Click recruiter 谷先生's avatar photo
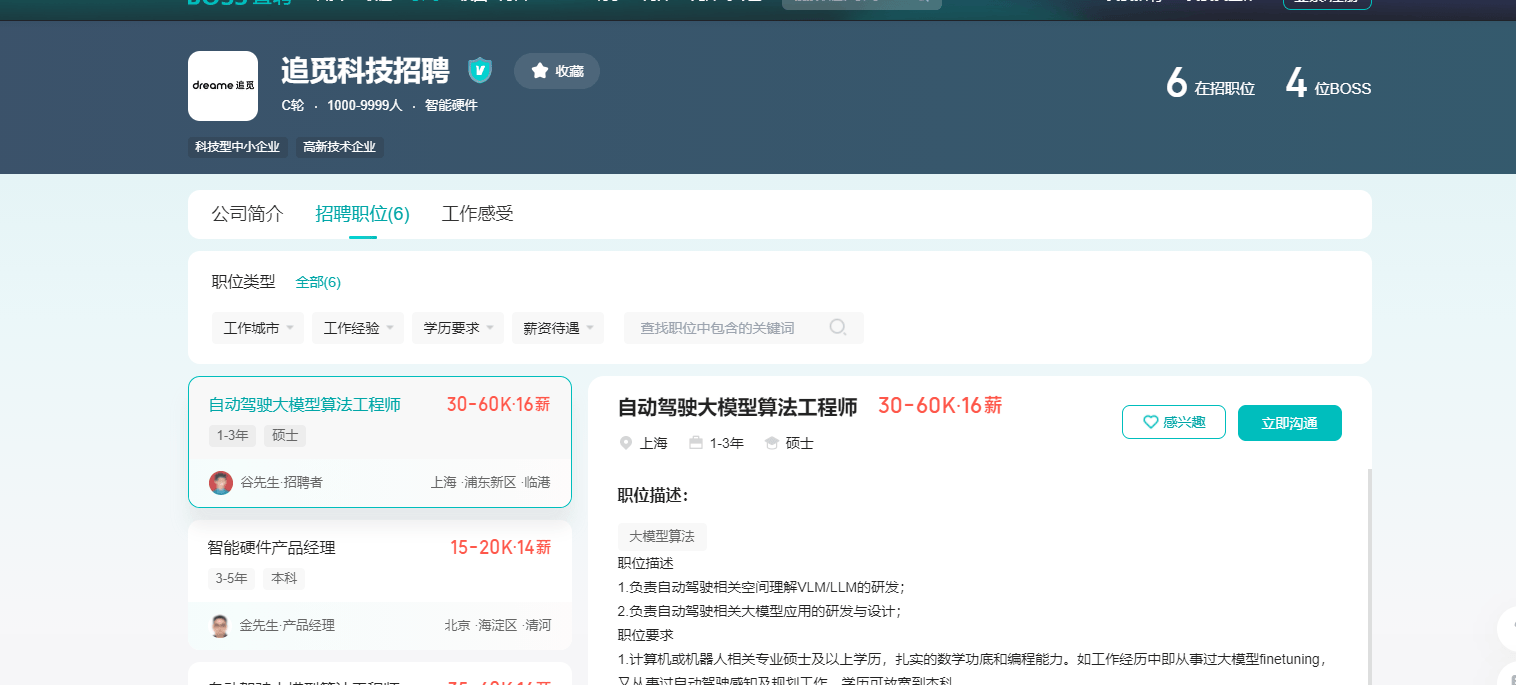Image resolution: width=1516 pixels, height=685 pixels. click(x=220, y=482)
